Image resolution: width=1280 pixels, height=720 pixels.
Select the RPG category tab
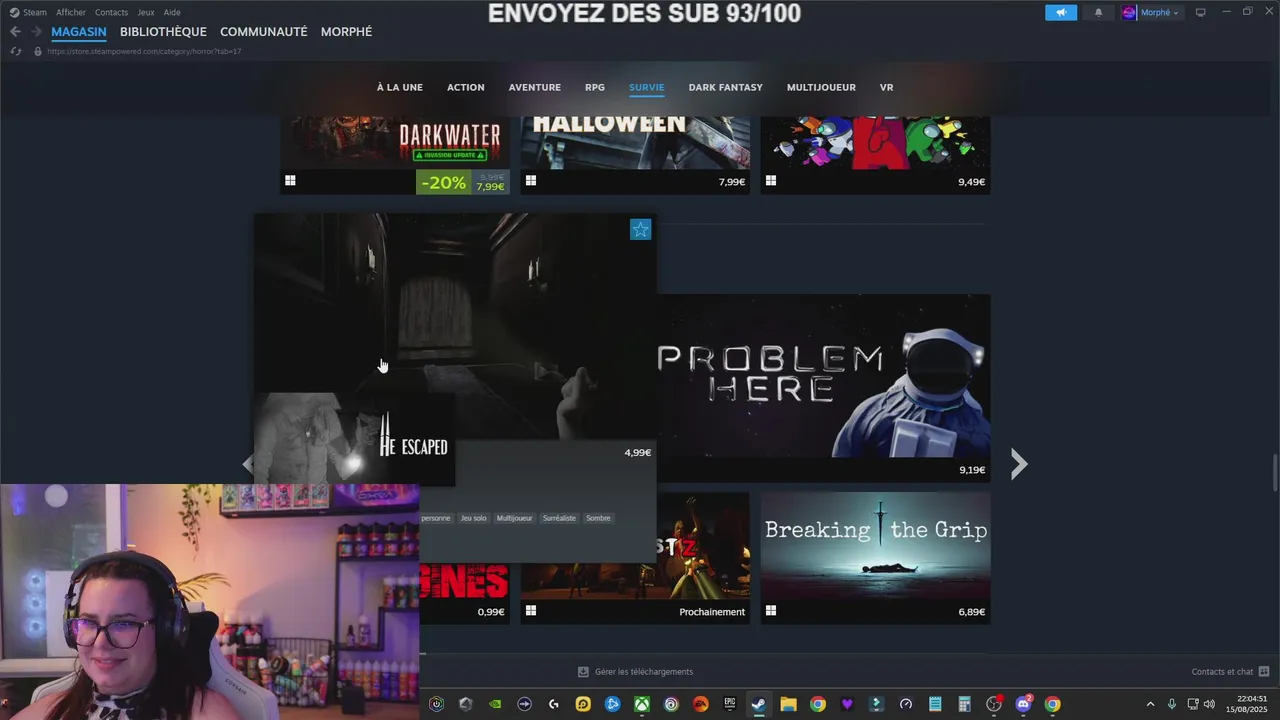coord(595,87)
